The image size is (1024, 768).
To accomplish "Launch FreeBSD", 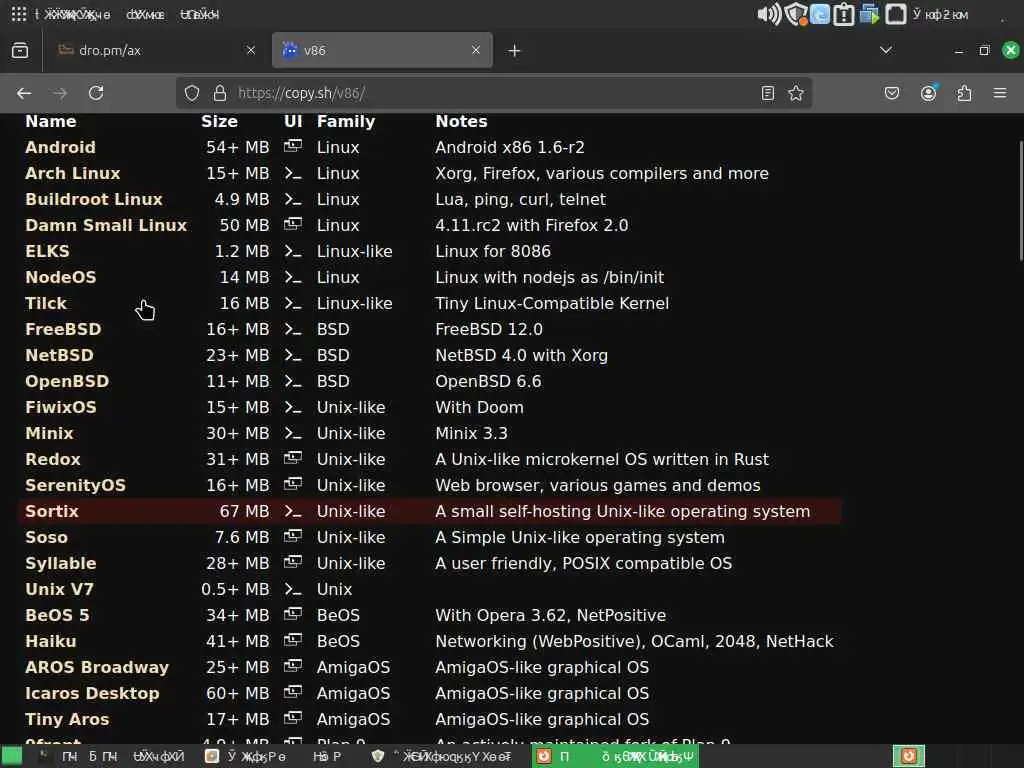I will coord(63,330).
